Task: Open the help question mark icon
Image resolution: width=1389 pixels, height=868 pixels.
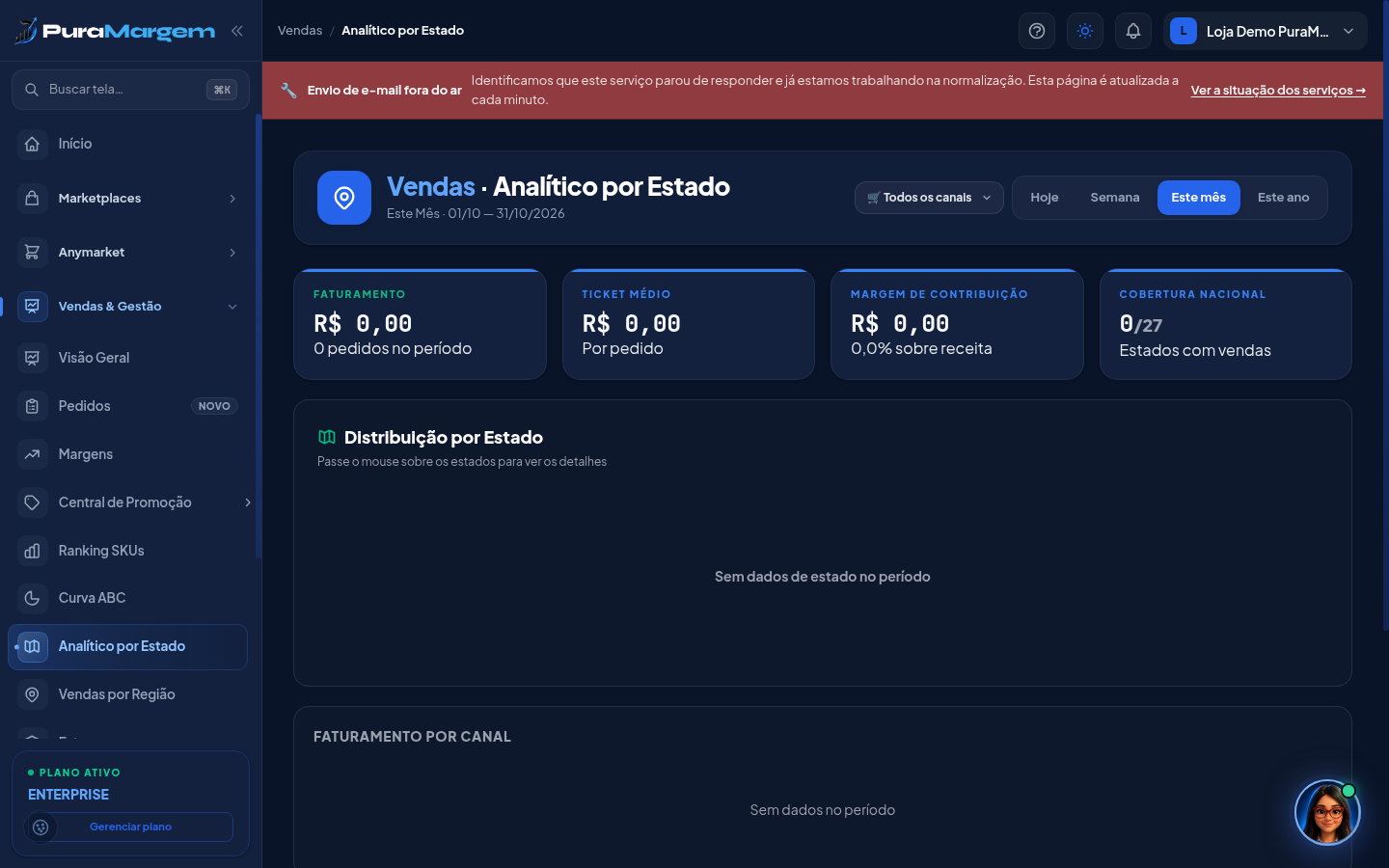Action: (x=1037, y=31)
